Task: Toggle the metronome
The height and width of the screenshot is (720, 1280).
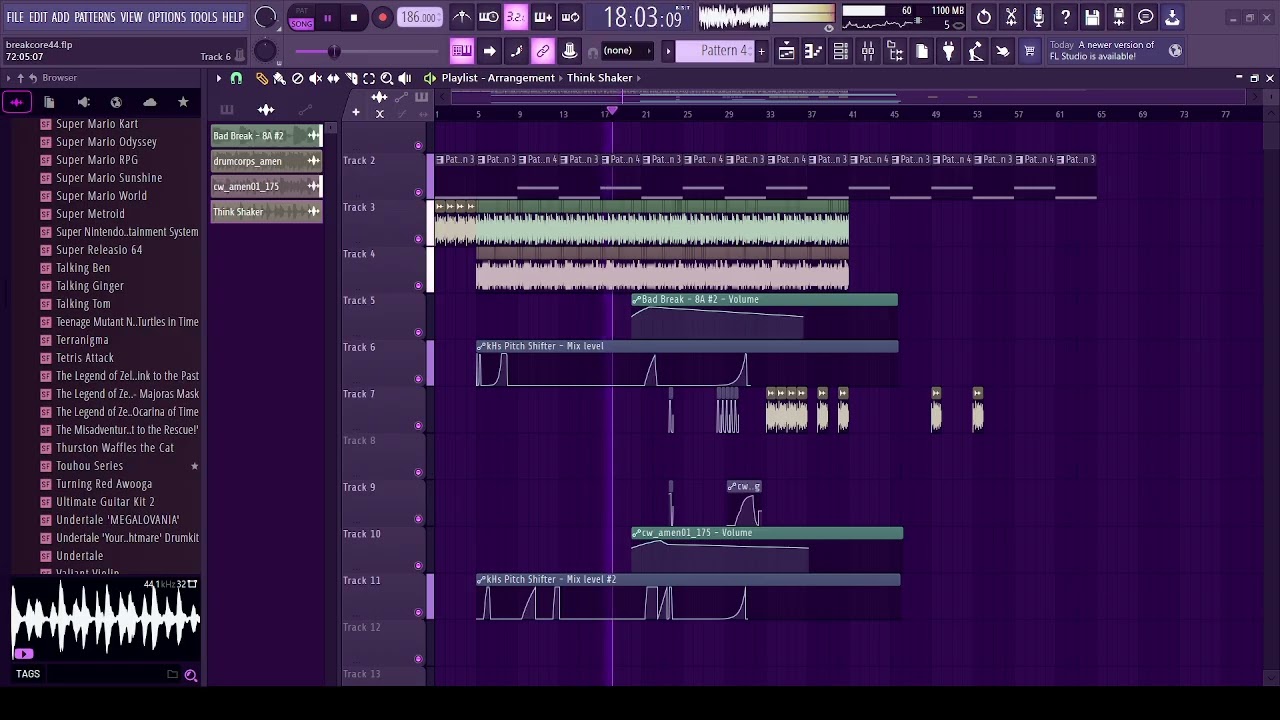Action: coord(462,17)
